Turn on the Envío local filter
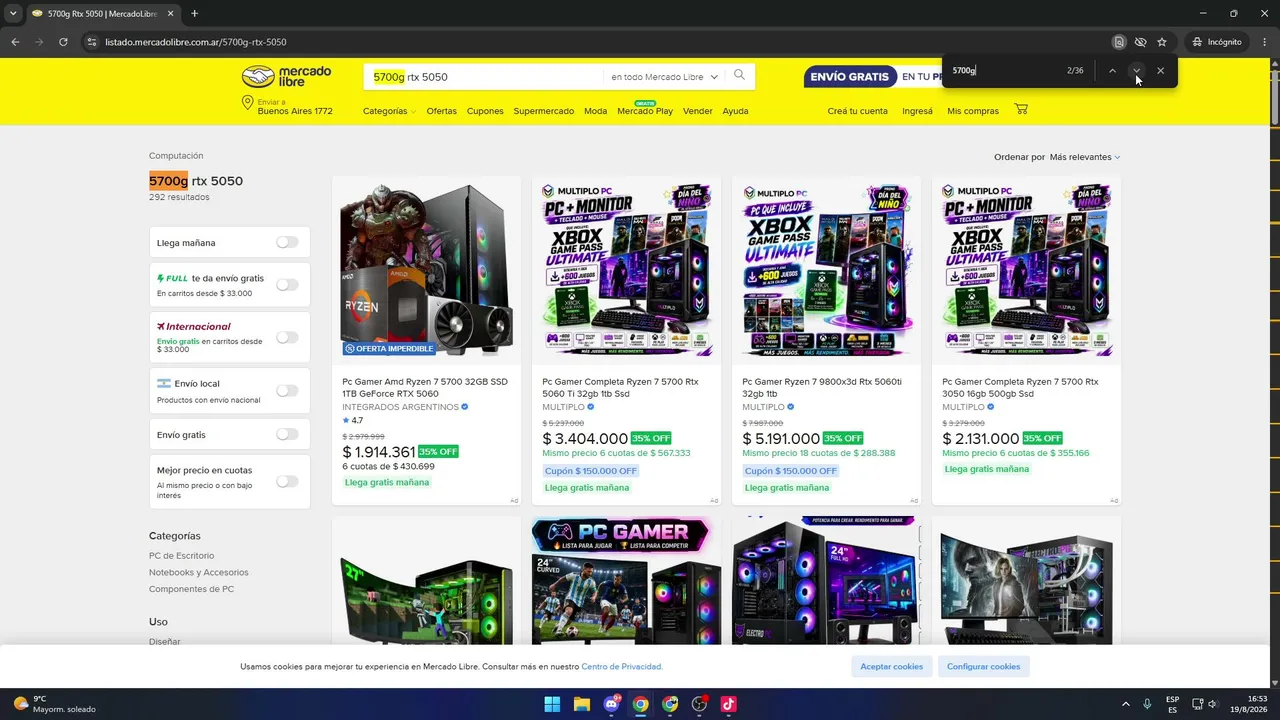1280x720 pixels. click(287, 391)
